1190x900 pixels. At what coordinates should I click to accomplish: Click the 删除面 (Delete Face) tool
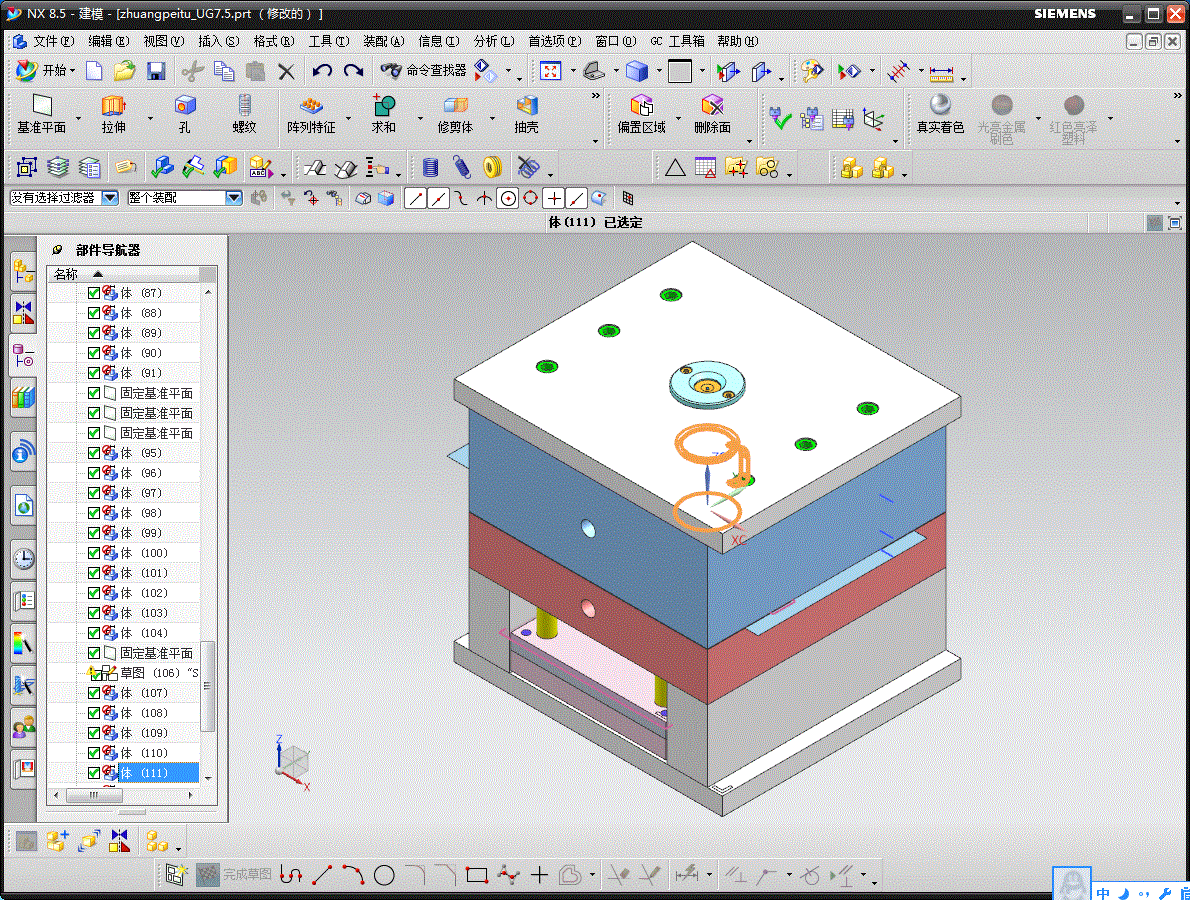click(x=712, y=113)
